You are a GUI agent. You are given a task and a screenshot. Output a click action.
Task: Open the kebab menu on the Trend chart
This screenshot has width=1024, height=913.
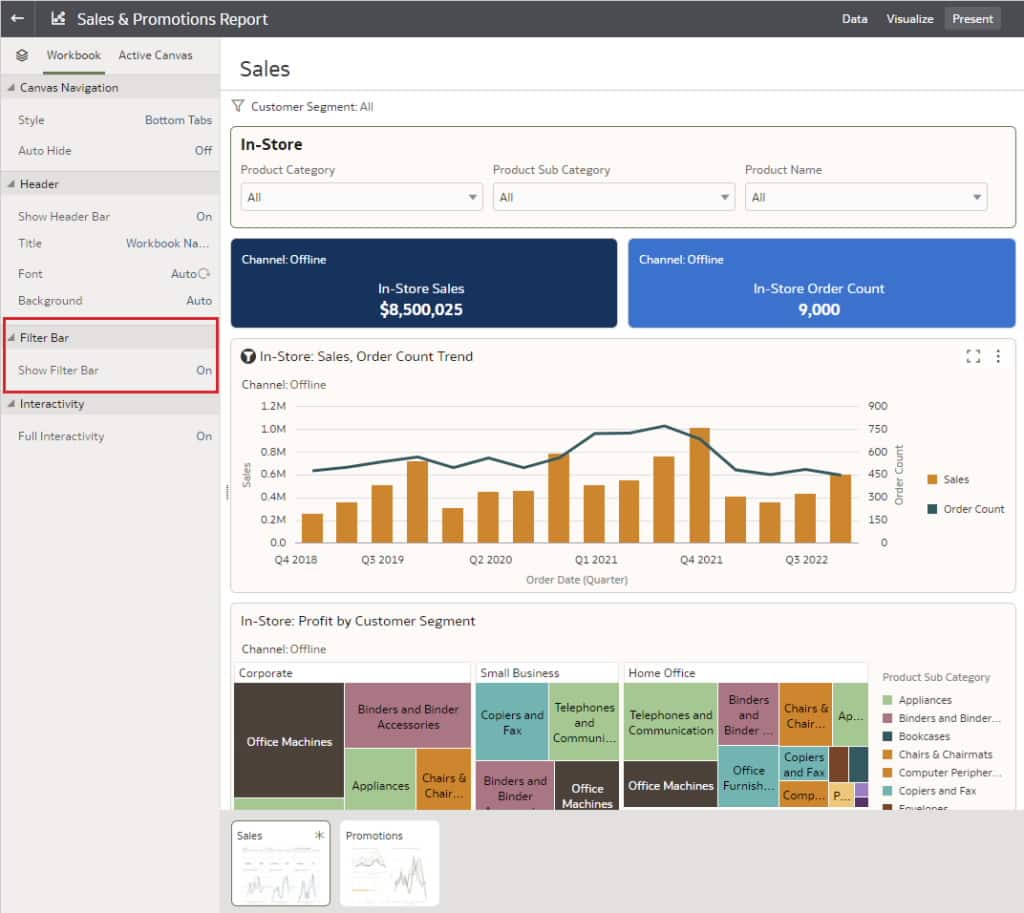[998, 356]
